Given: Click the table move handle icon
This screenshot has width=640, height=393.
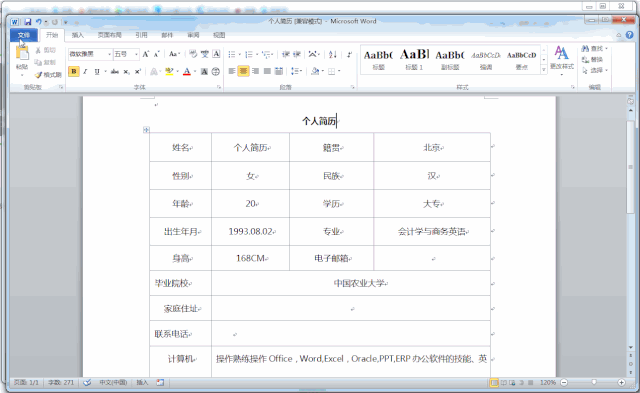Looking at the screenshot, I should (146, 130).
